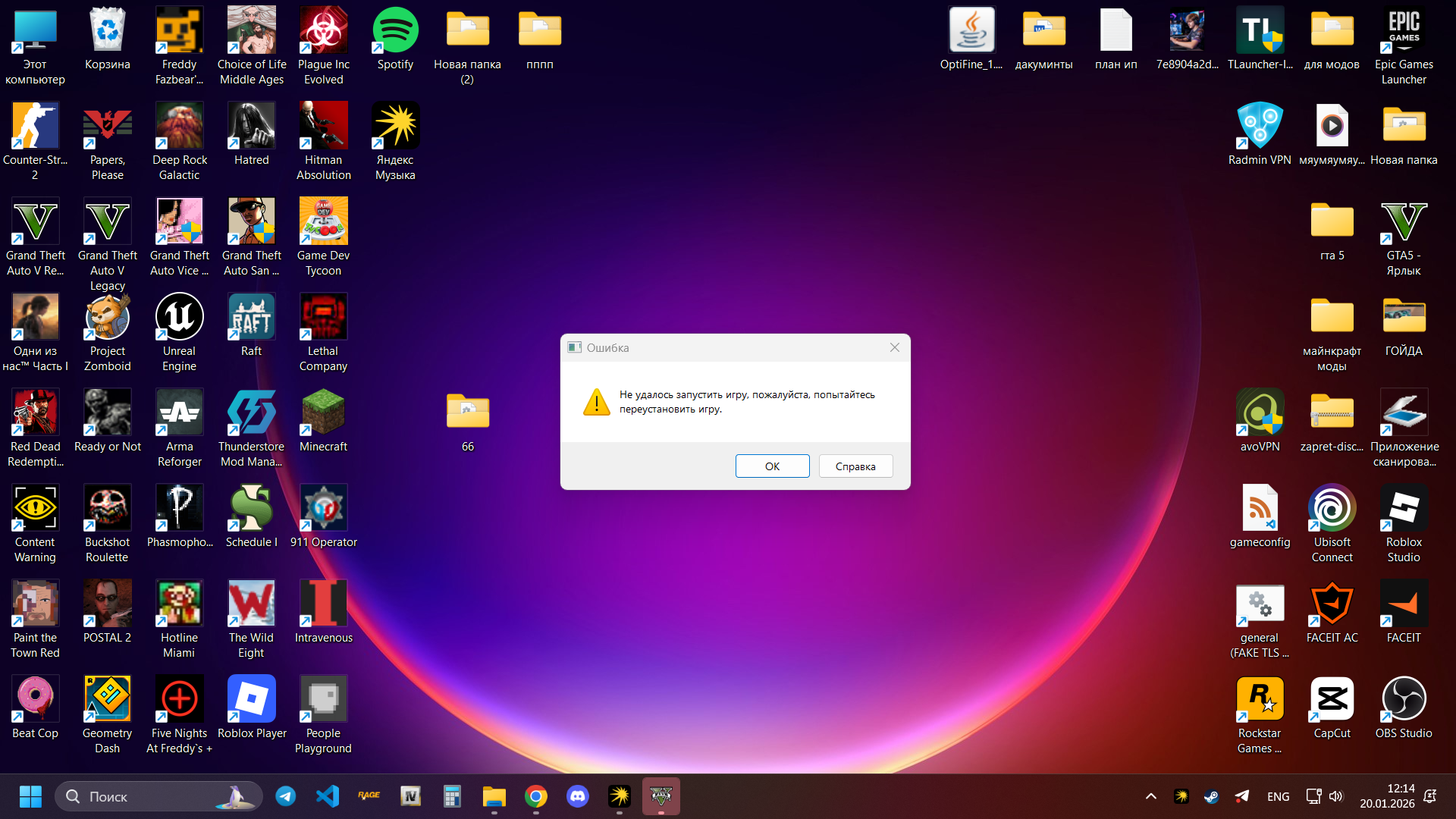
Task: Open Google Chrome from taskbar
Action: (x=536, y=796)
